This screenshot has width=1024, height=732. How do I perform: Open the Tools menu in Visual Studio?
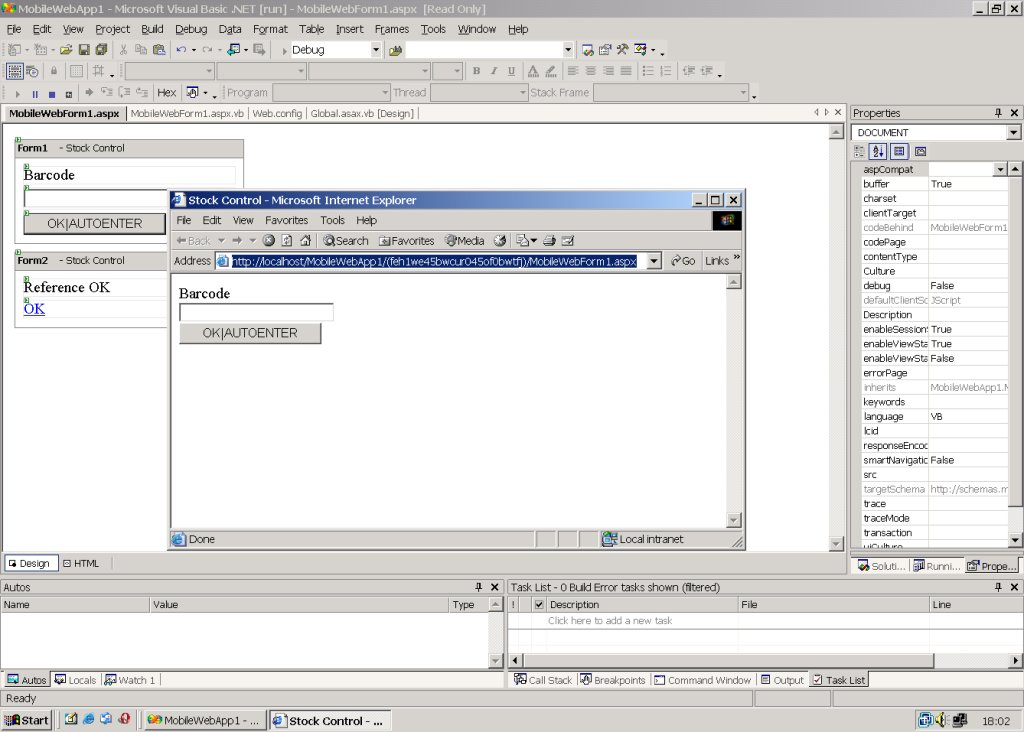coord(433,29)
